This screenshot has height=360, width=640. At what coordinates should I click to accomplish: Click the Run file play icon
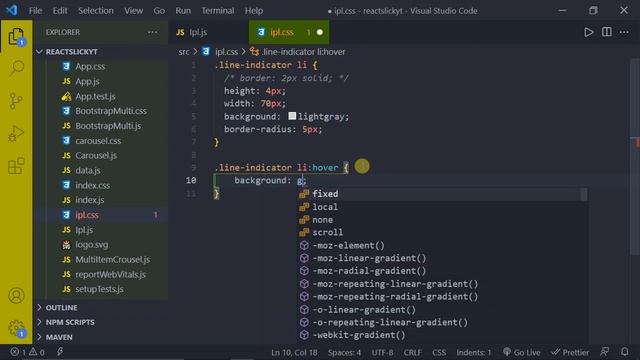(588, 32)
